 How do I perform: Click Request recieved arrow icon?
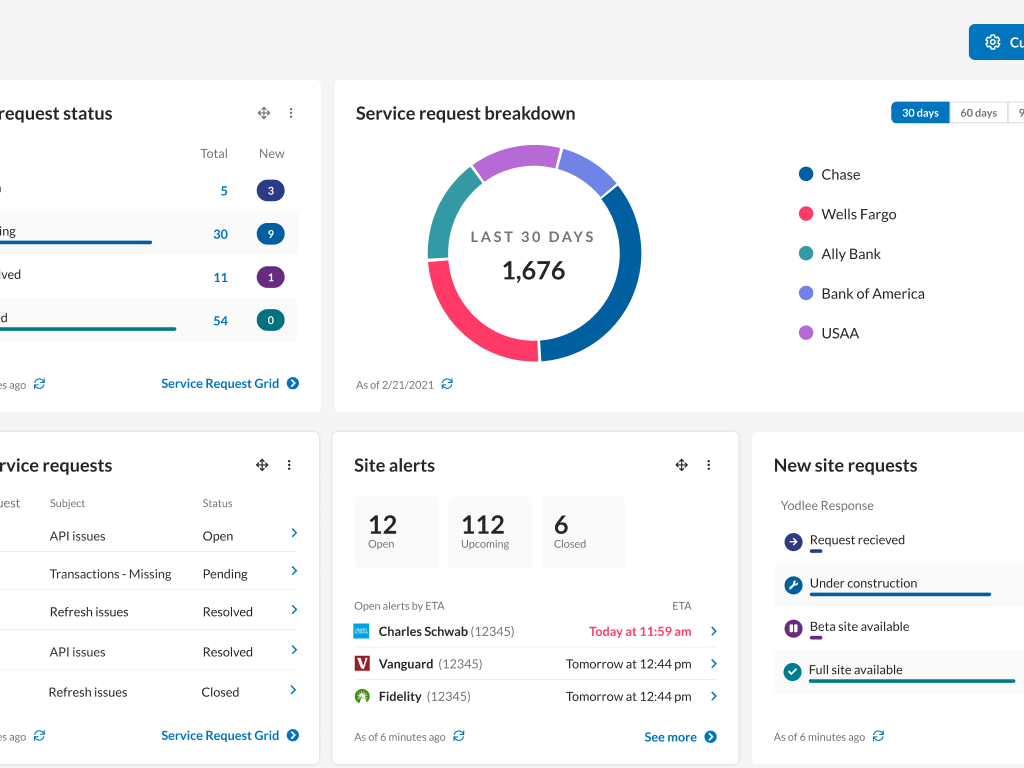(793, 541)
